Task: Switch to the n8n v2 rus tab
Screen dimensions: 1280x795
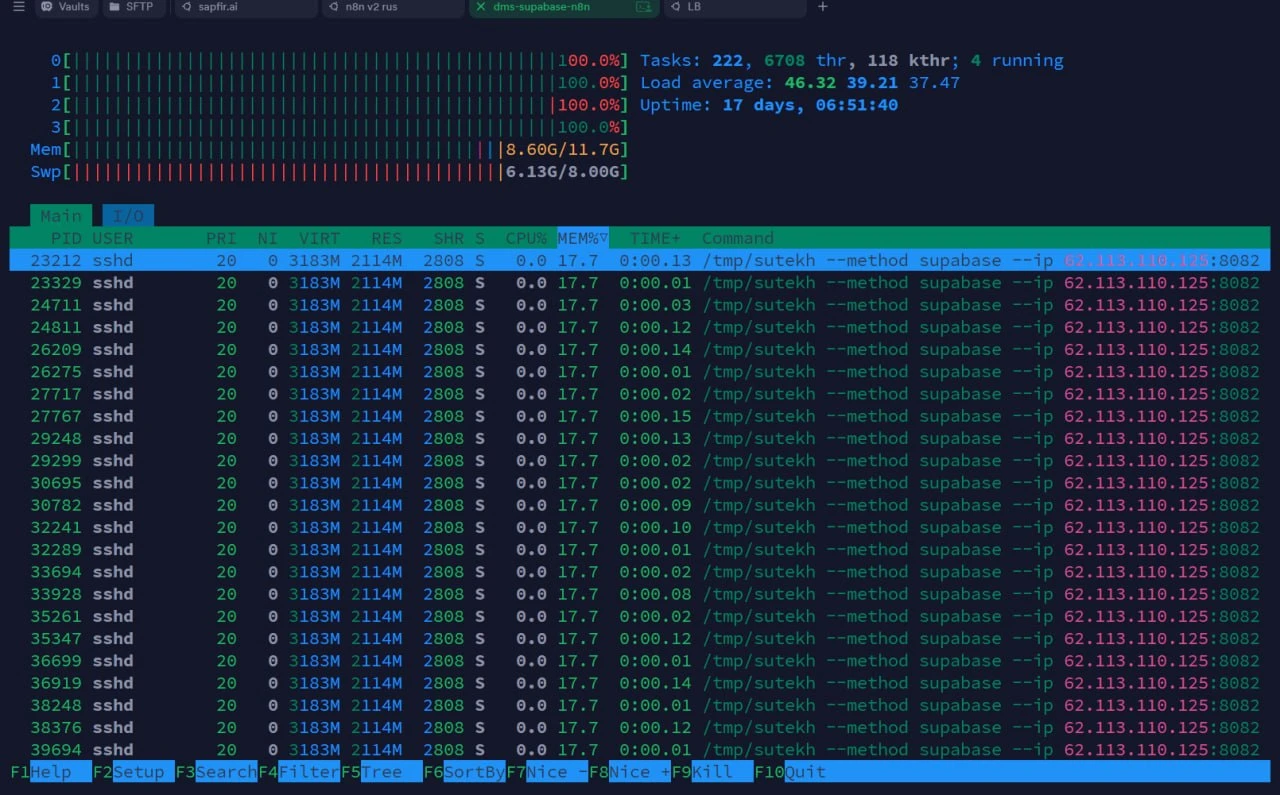Action: 392,7
